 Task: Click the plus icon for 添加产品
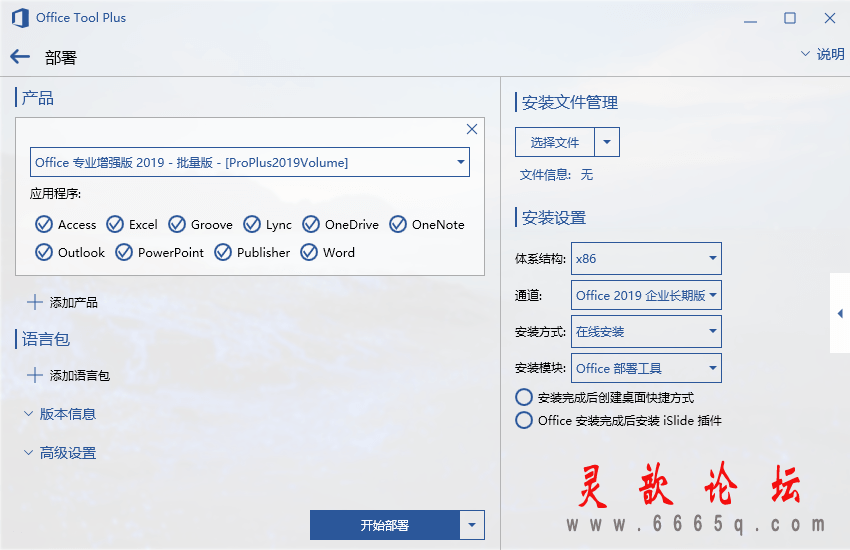[x=35, y=302]
